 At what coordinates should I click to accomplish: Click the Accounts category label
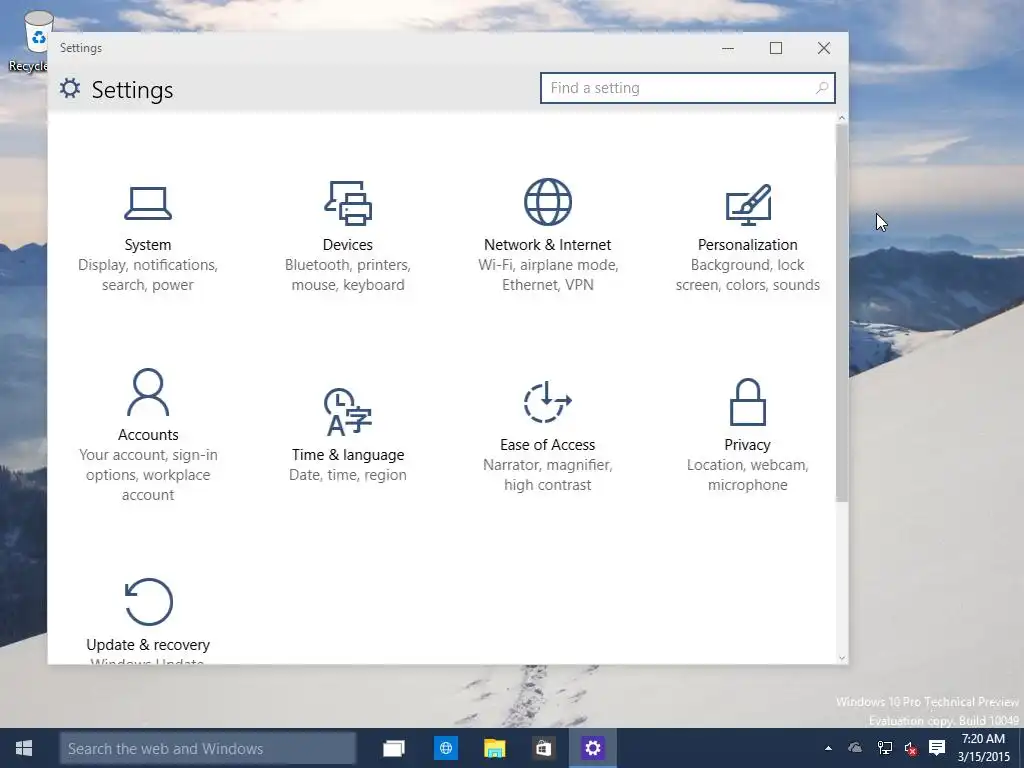pos(148,435)
